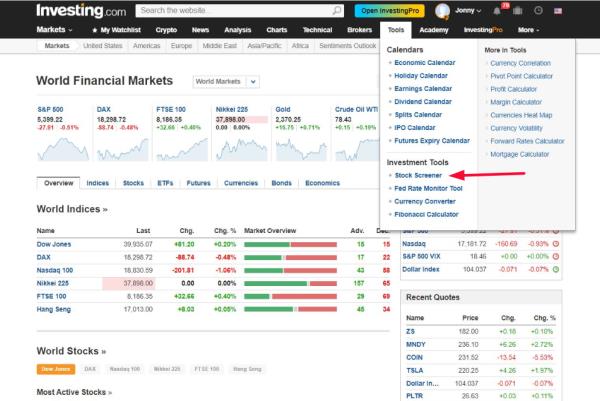The width and height of the screenshot is (600, 401).
Task: Click the search magnifier icon
Action: coord(337,11)
